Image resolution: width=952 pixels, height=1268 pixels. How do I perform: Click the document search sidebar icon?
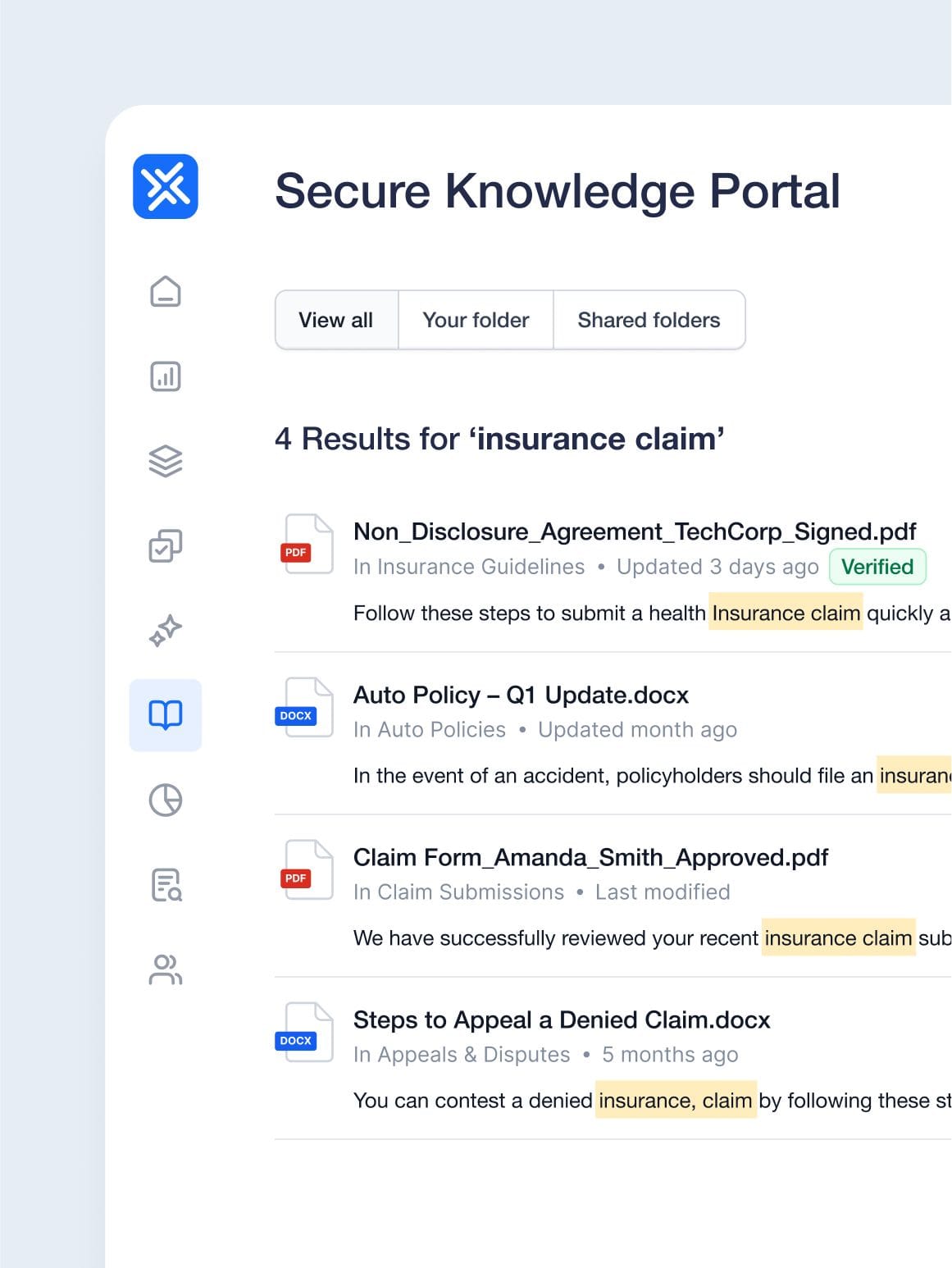click(166, 885)
